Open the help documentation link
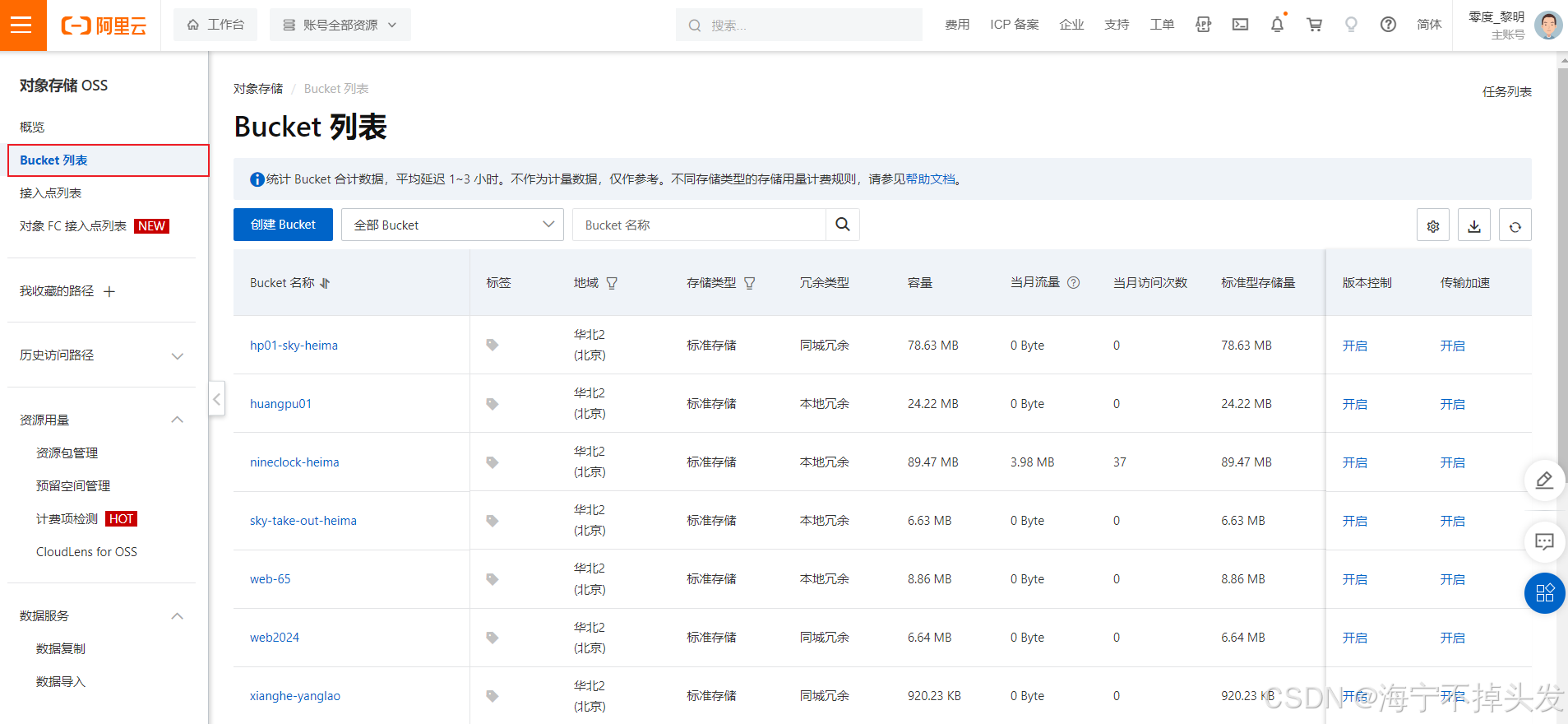This screenshot has height=724, width=1568. pos(930,179)
